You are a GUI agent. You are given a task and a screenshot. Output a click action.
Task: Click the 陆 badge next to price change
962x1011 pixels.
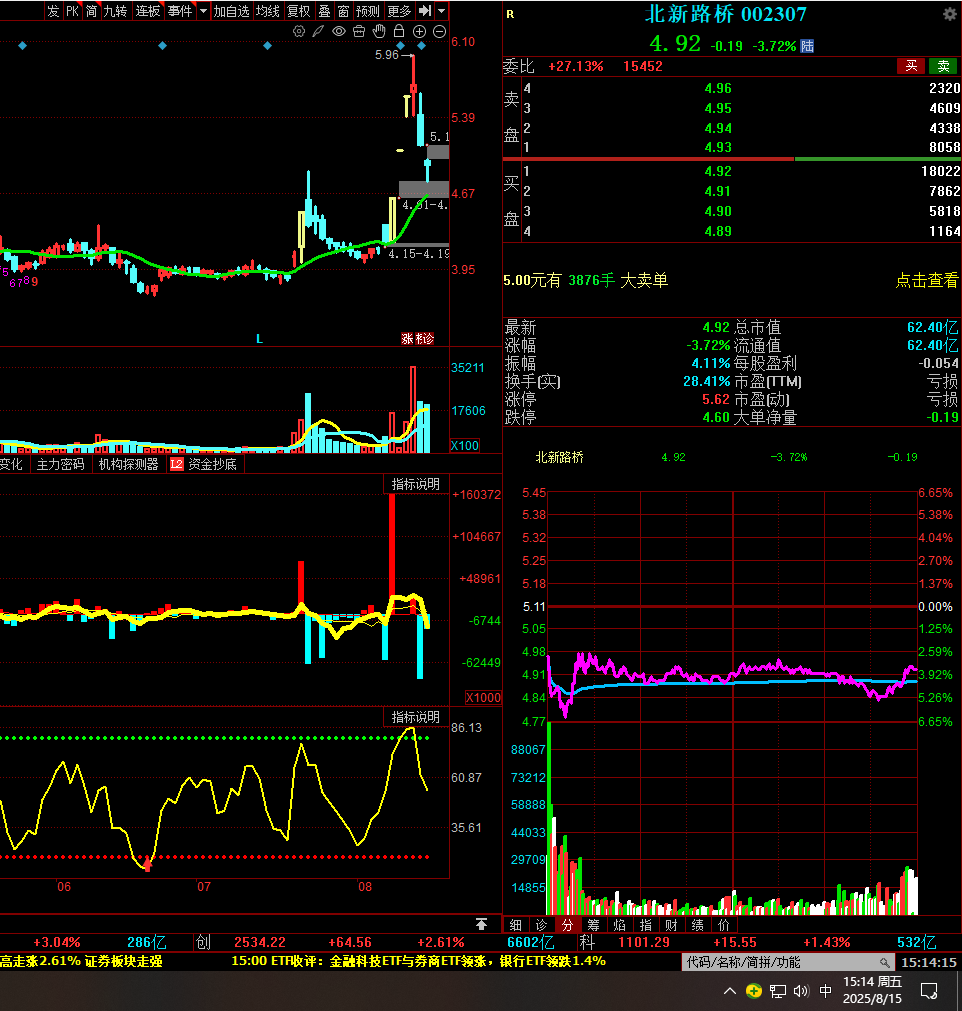(807, 46)
